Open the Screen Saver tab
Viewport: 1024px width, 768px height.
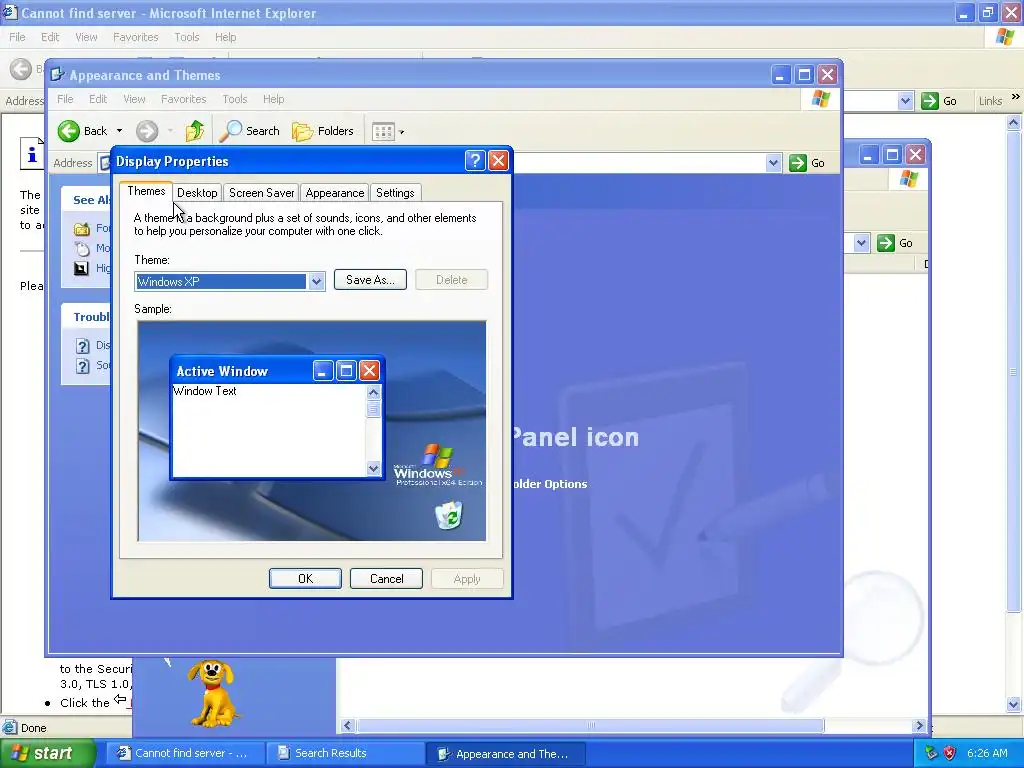click(261, 193)
